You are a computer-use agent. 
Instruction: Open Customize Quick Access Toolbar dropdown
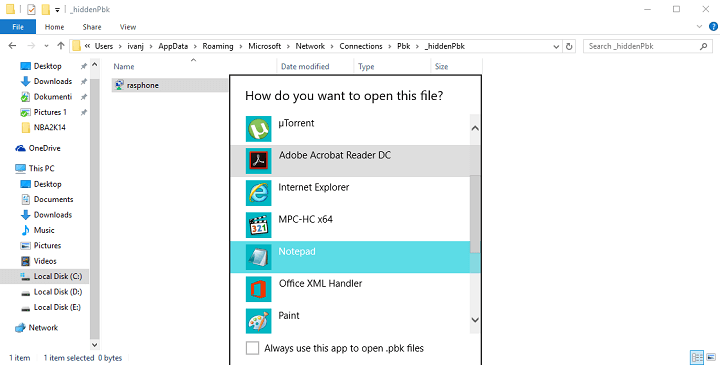(x=57, y=10)
